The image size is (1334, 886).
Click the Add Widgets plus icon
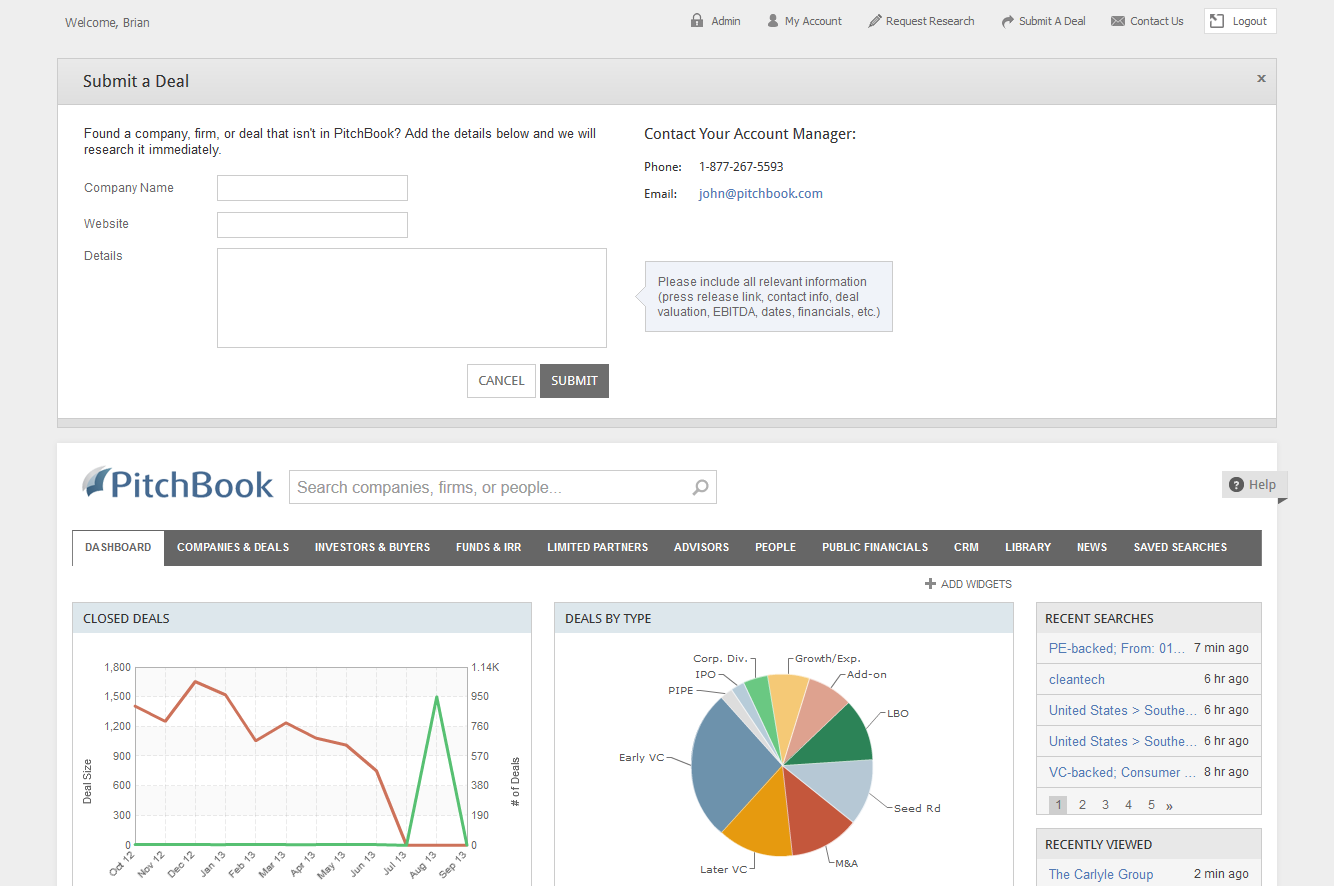coord(930,584)
